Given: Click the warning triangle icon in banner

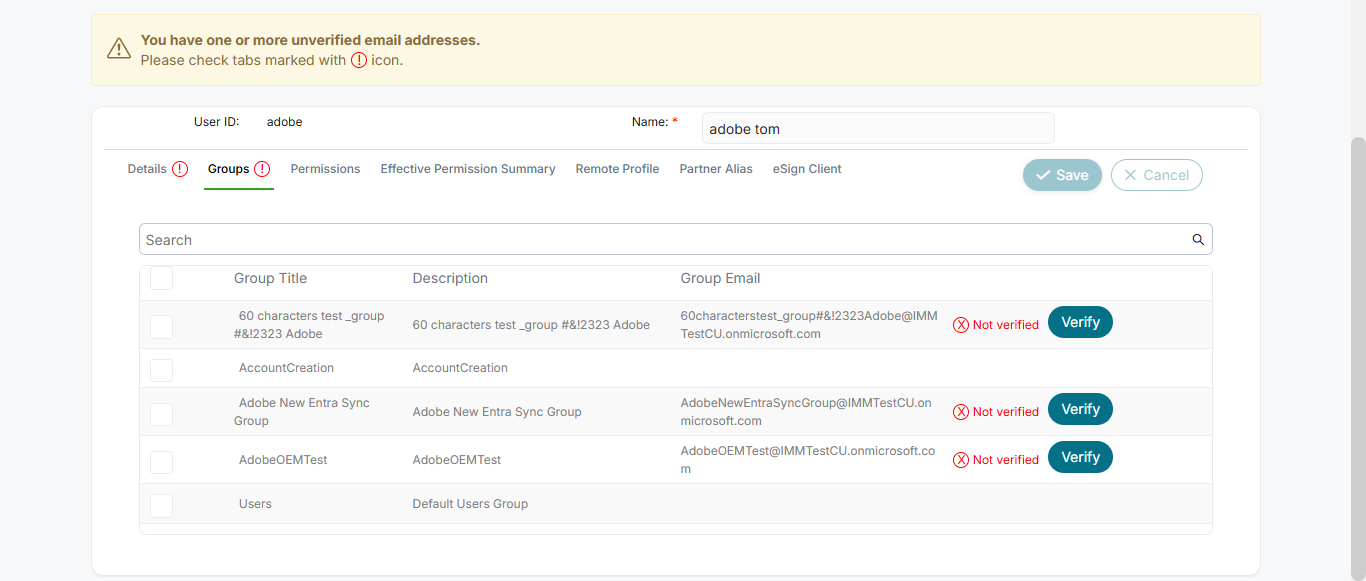Looking at the screenshot, I should tap(119, 48).
